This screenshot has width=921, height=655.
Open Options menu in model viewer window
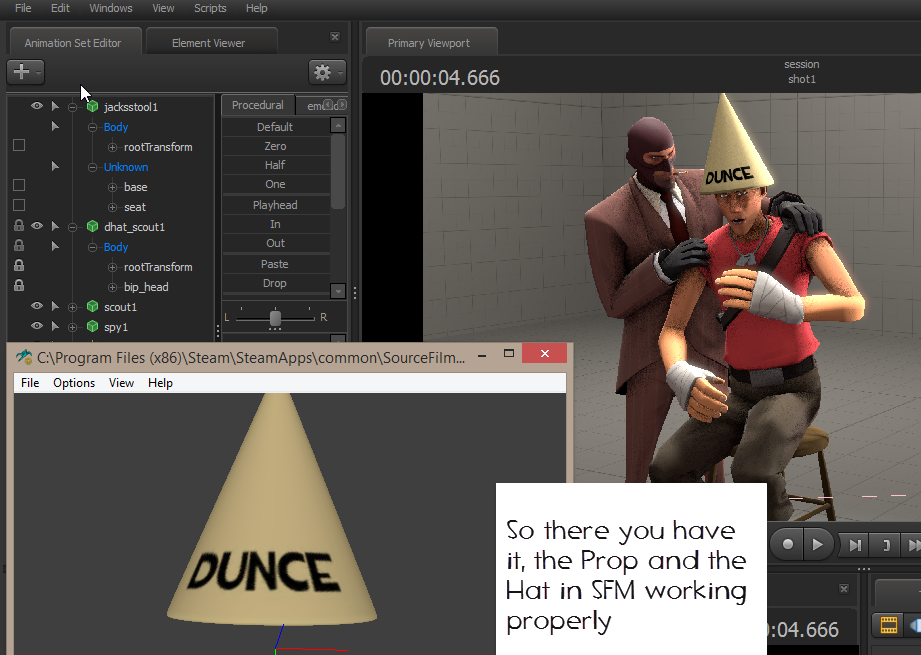click(74, 382)
